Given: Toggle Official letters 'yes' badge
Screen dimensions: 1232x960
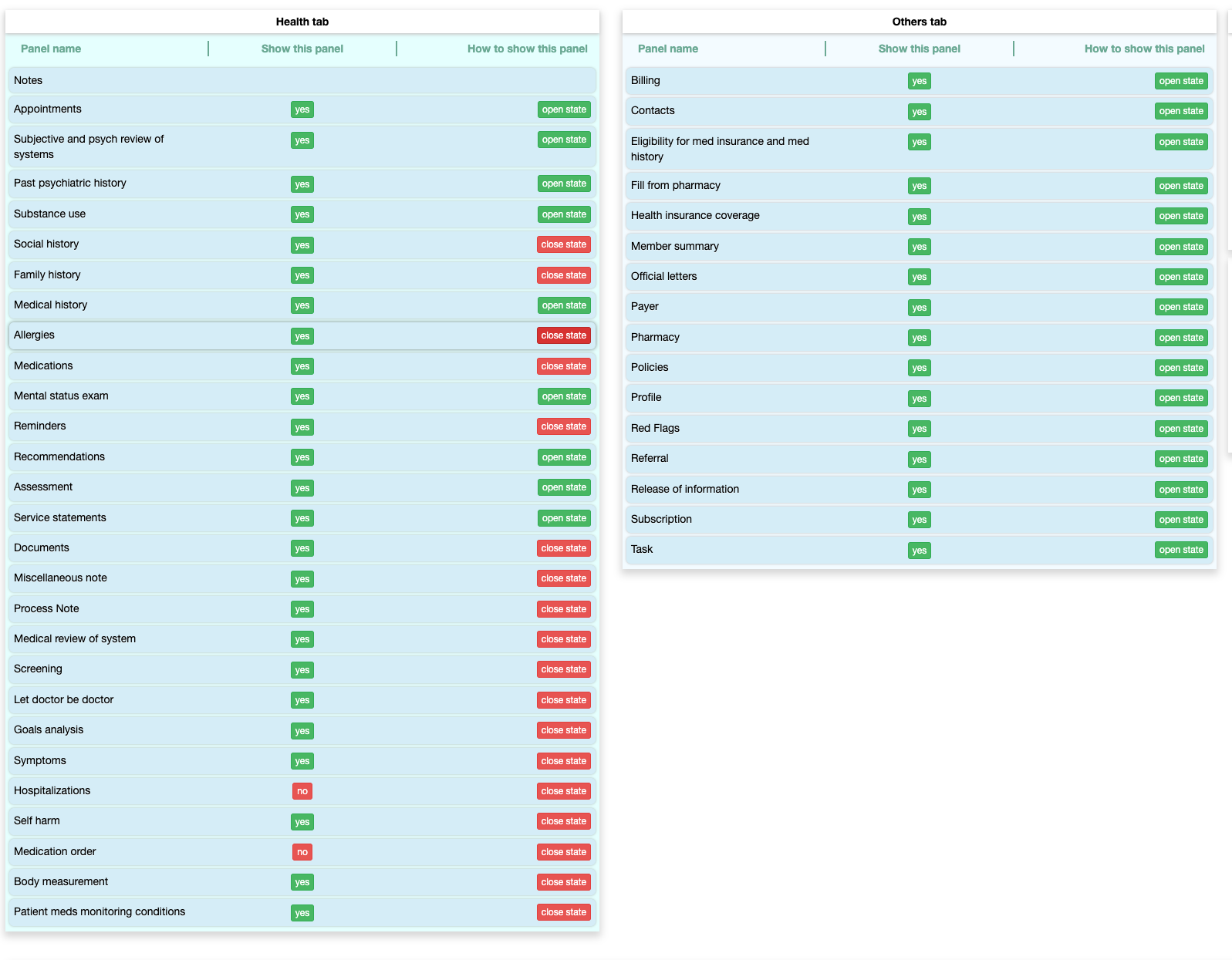Looking at the screenshot, I should (x=920, y=277).
